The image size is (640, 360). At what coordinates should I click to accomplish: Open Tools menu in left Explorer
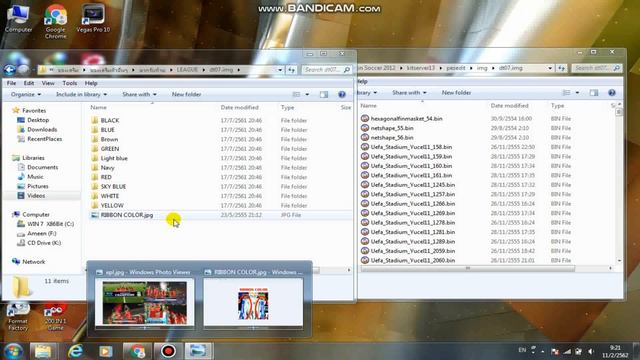(x=69, y=83)
